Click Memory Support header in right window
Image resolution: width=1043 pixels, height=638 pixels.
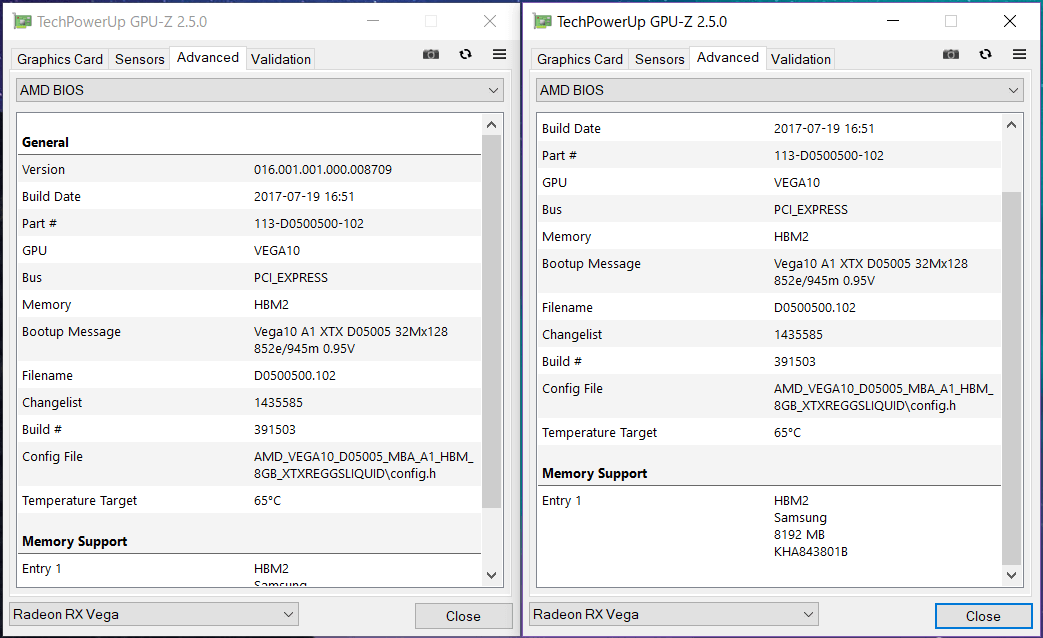coord(595,474)
